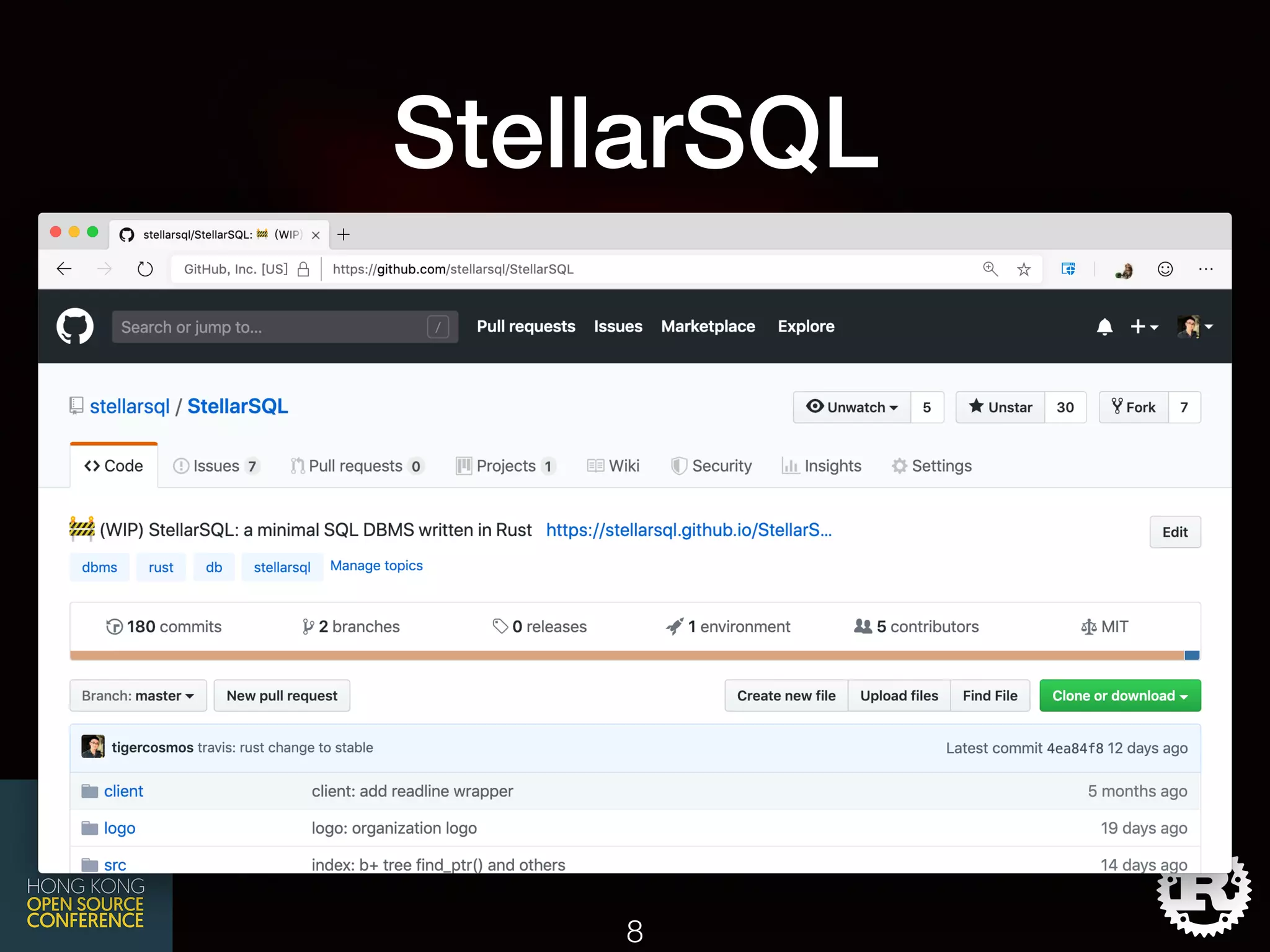The image size is (1270, 952).
Task: Click the smiley feedback icon
Action: [1165, 269]
